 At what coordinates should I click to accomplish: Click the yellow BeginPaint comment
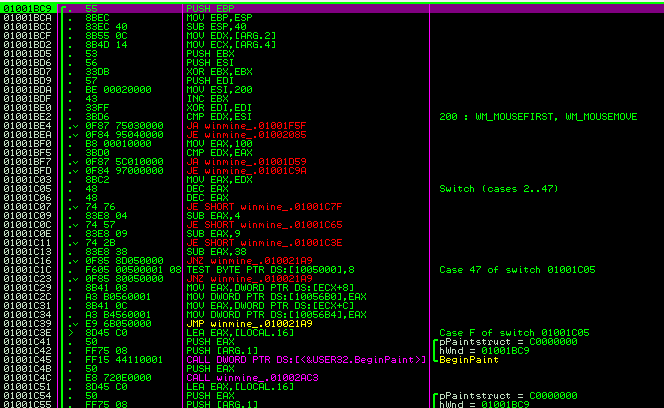469,360
